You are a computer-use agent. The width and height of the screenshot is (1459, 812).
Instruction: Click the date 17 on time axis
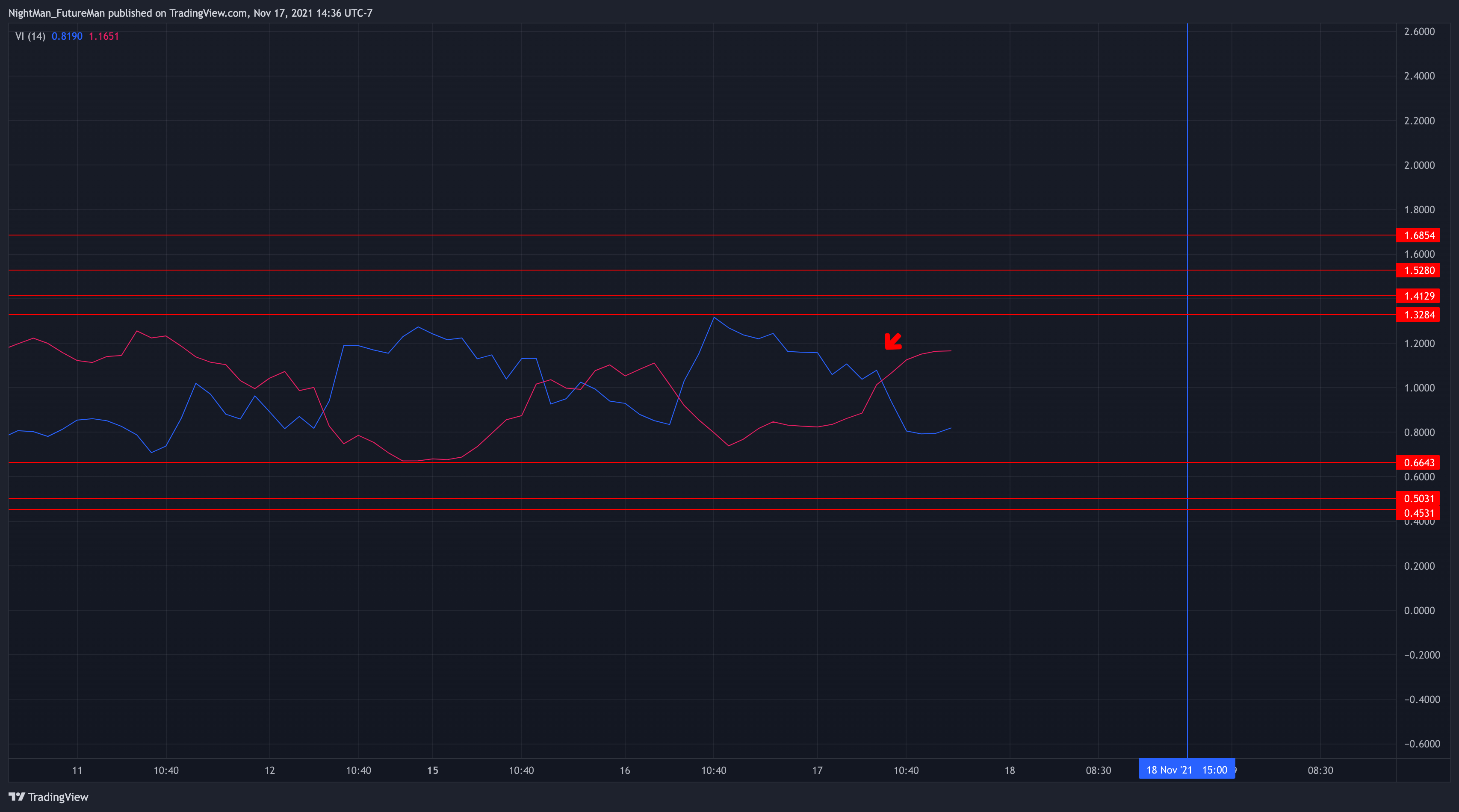click(817, 770)
